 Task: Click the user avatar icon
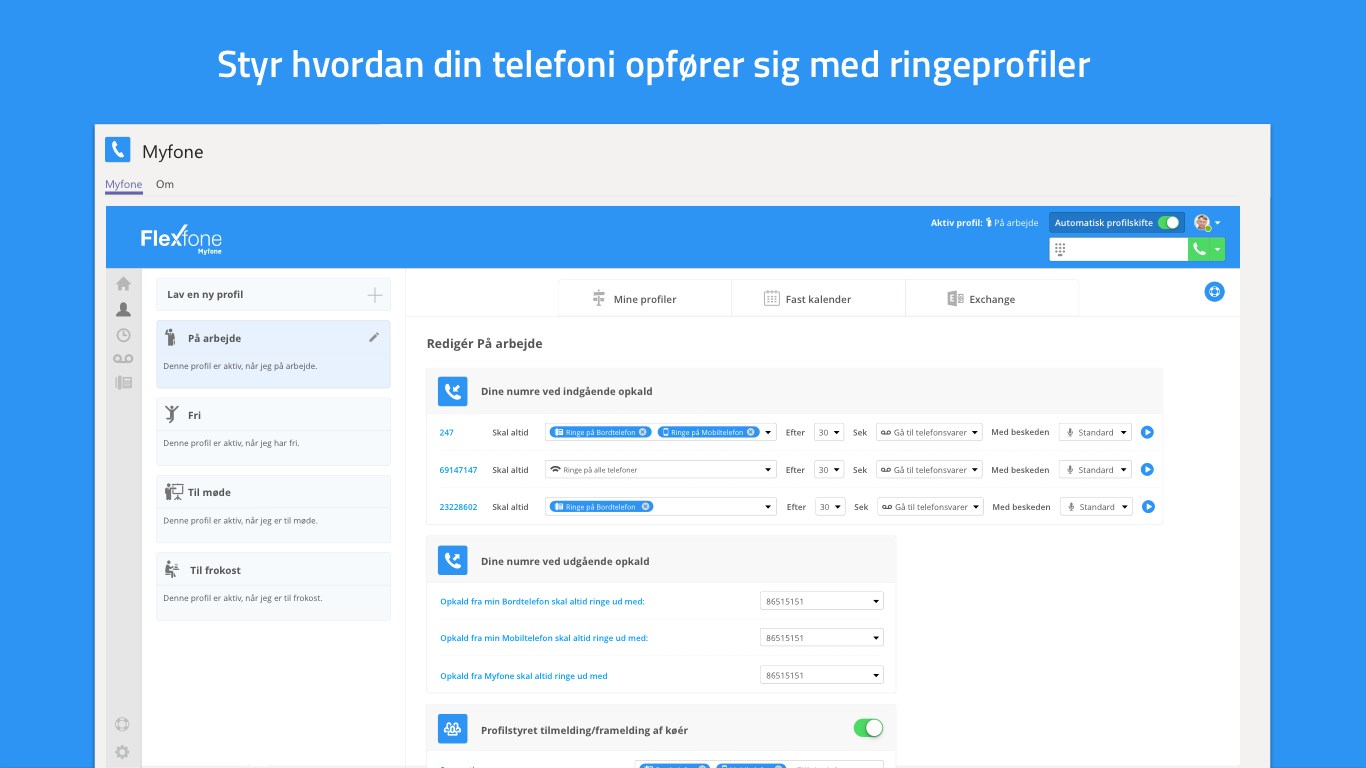(x=1202, y=223)
